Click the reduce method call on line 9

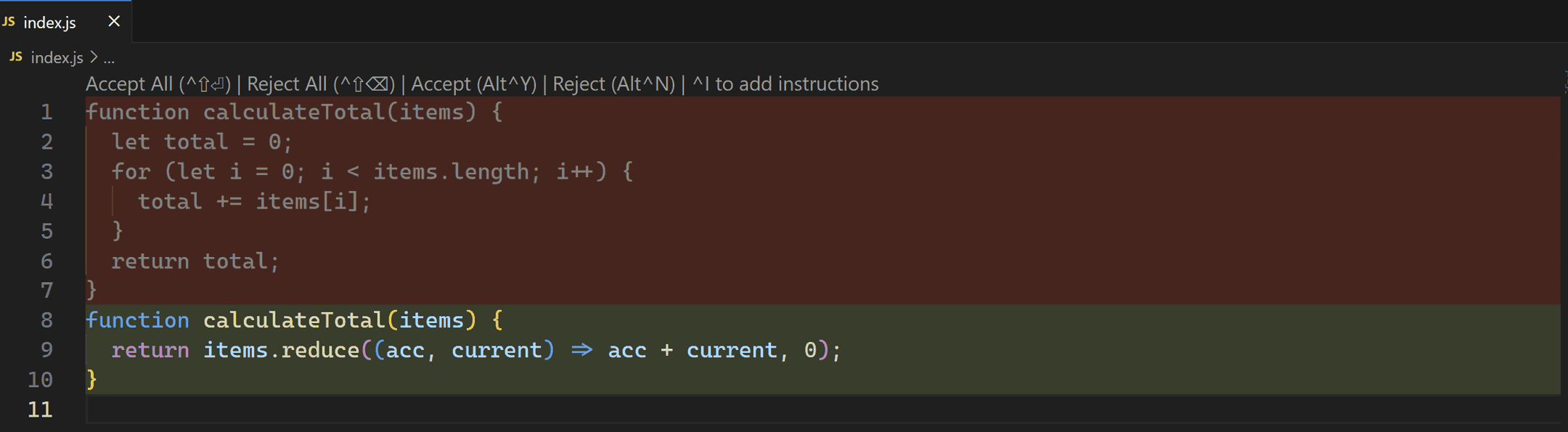(x=320, y=350)
